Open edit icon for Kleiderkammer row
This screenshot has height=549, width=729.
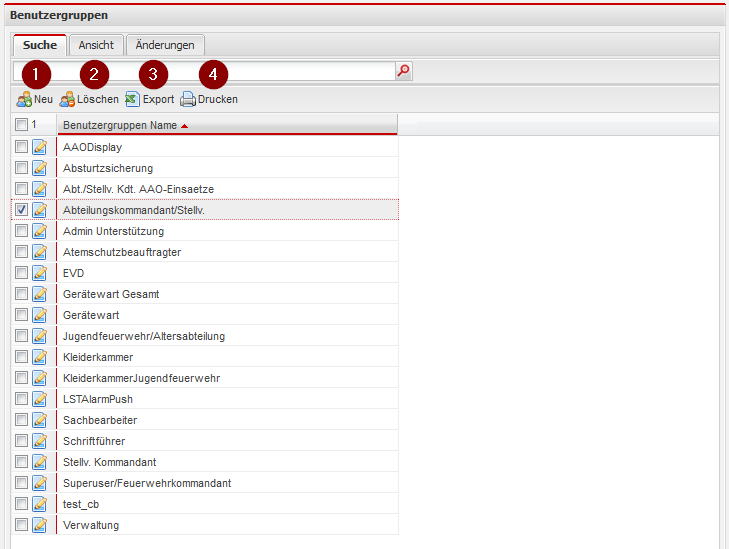[40, 357]
